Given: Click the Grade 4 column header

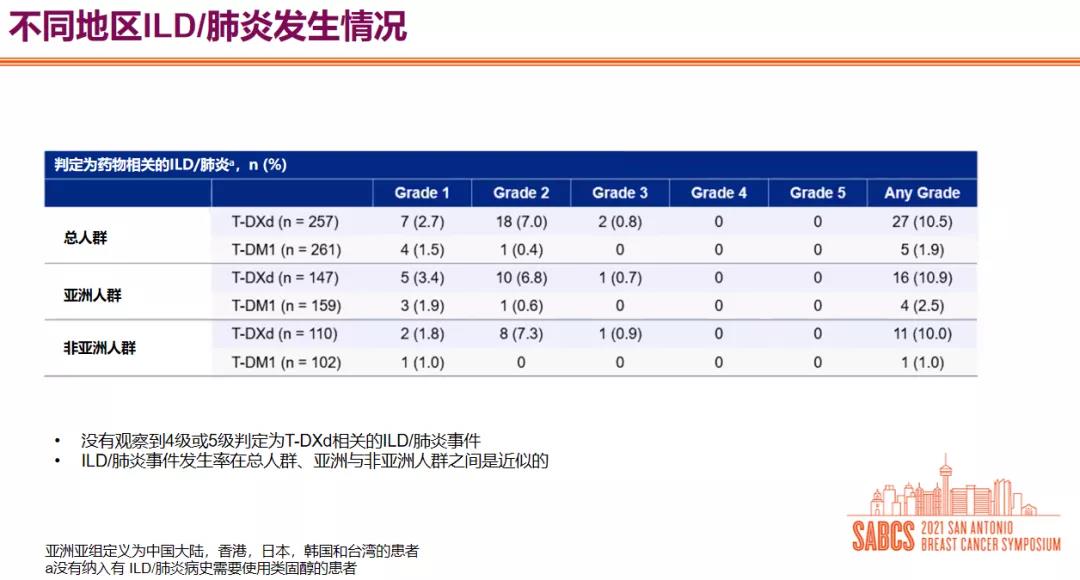Looking at the screenshot, I should point(718,193).
